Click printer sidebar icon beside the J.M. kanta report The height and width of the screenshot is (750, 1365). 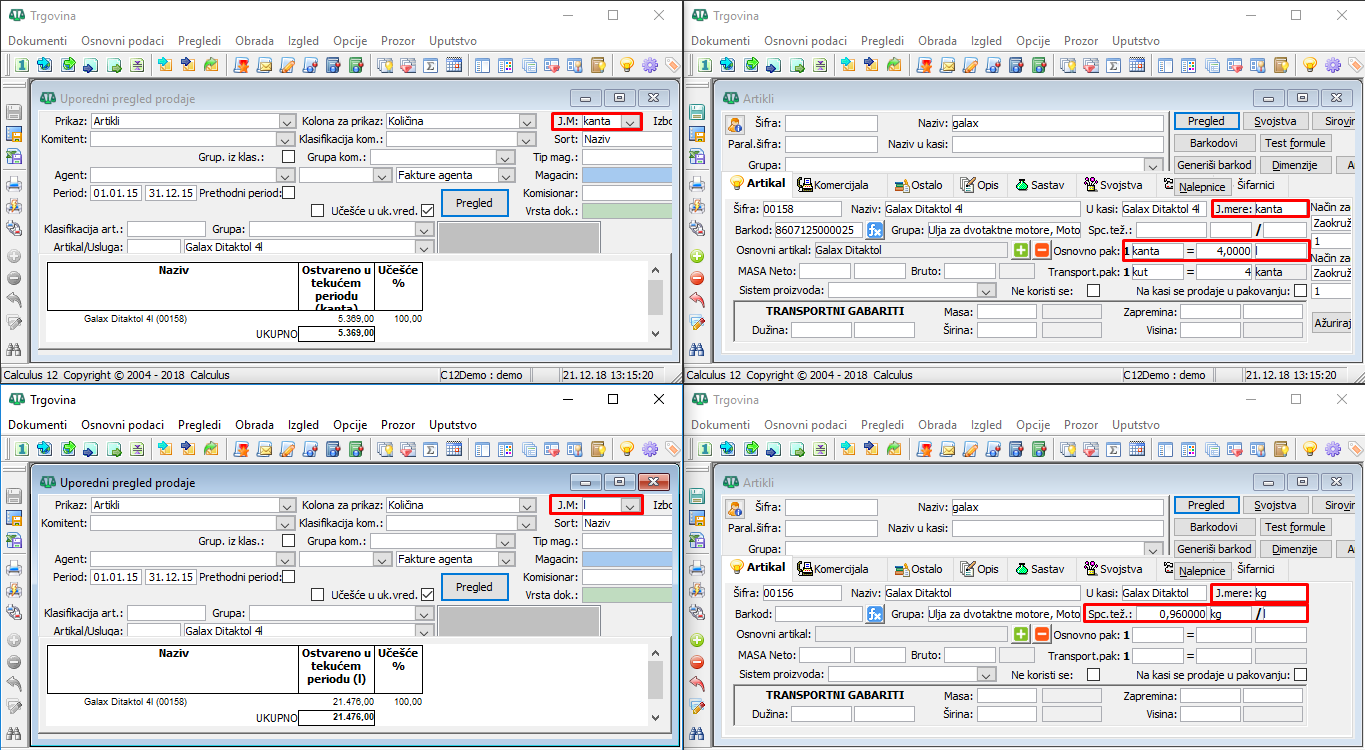pyautogui.click(x=14, y=184)
